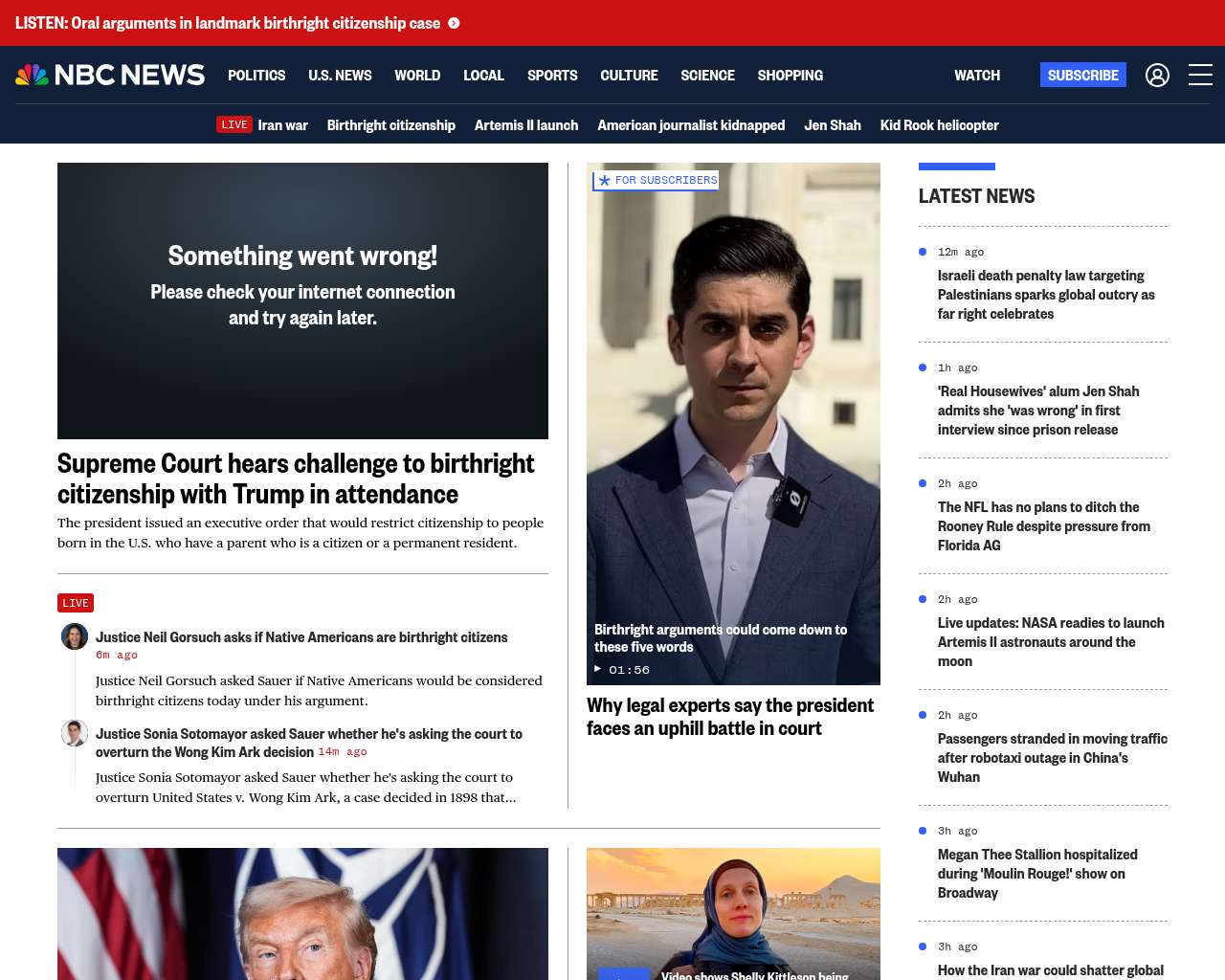1225x980 pixels.
Task: Click Justice Gorsuch update avatar
Action: (75, 636)
